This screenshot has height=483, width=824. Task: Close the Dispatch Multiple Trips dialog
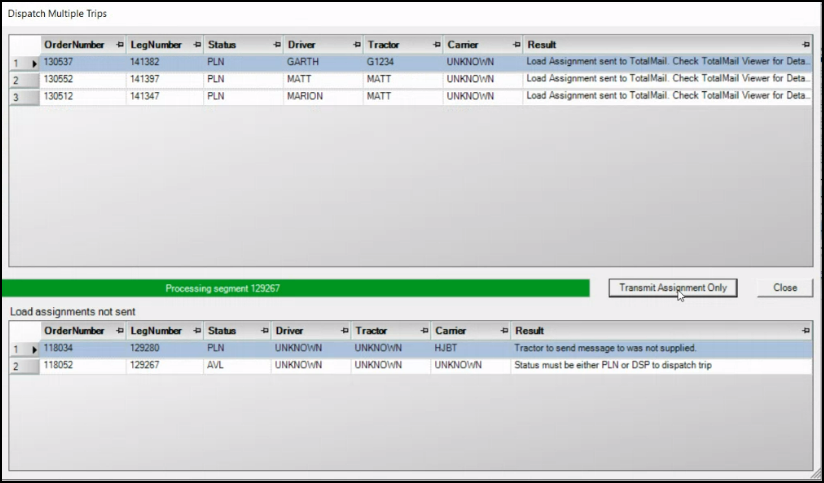(x=785, y=288)
